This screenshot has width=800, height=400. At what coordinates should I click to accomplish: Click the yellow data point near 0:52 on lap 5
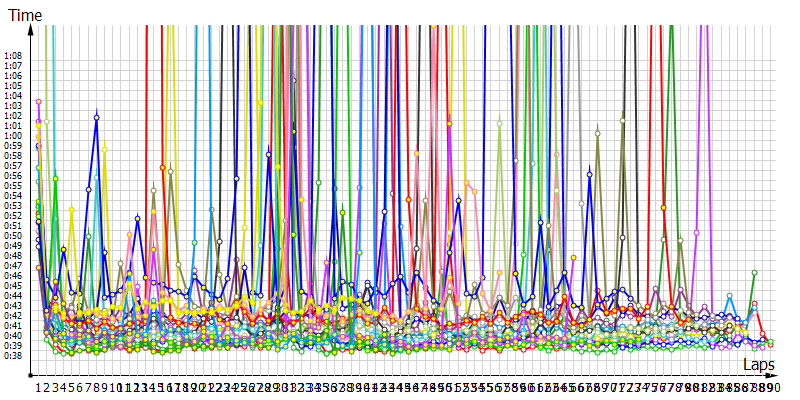click(72, 210)
